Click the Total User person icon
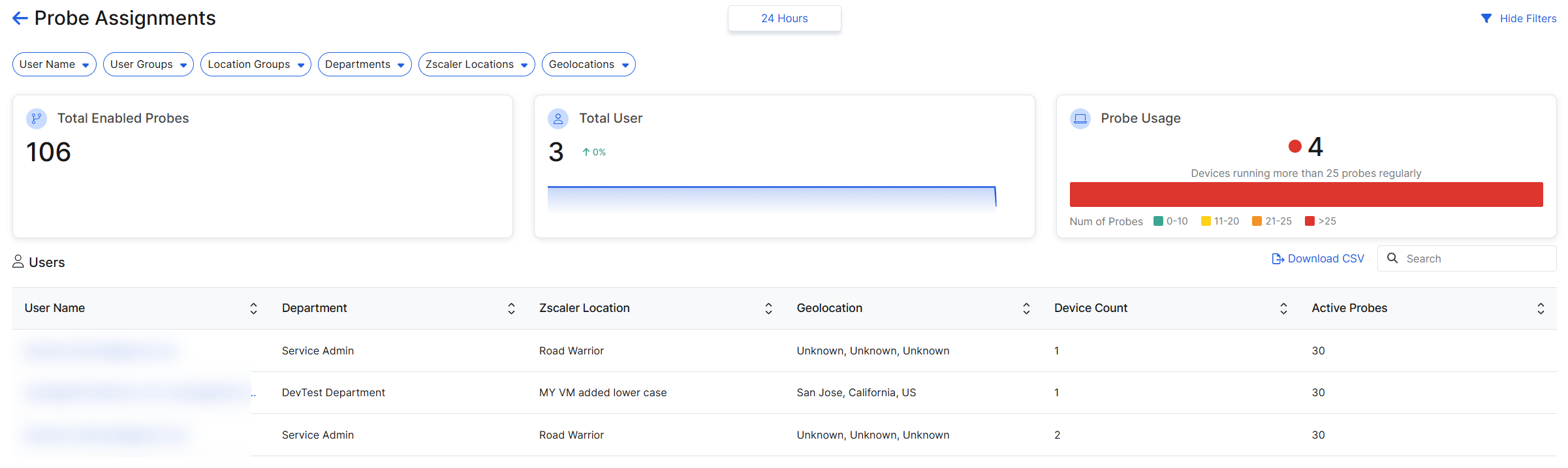Viewport: 1568px width, 468px height. tap(557, 118)
